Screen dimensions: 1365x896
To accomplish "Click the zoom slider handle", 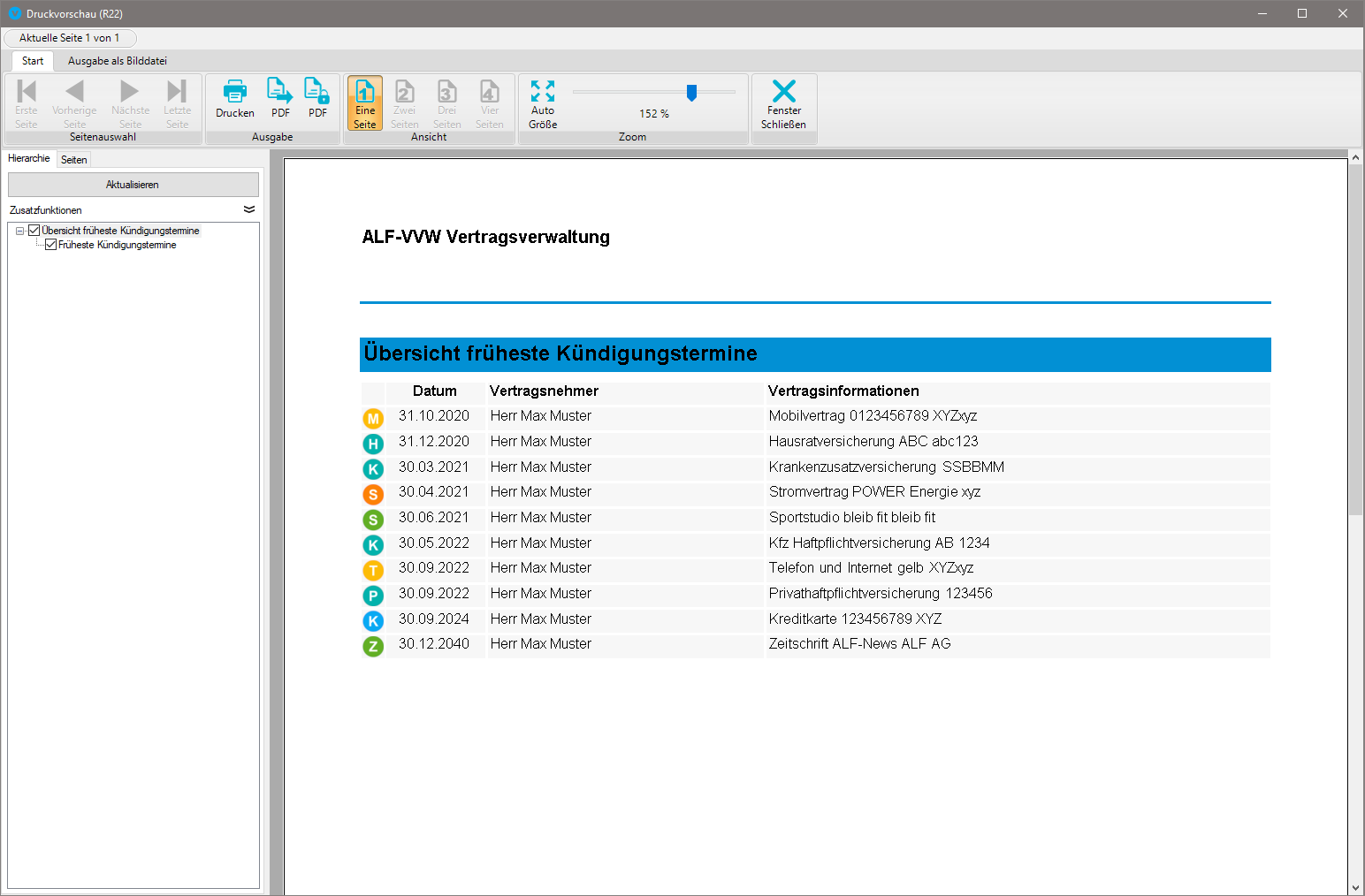I will (691, 92).
